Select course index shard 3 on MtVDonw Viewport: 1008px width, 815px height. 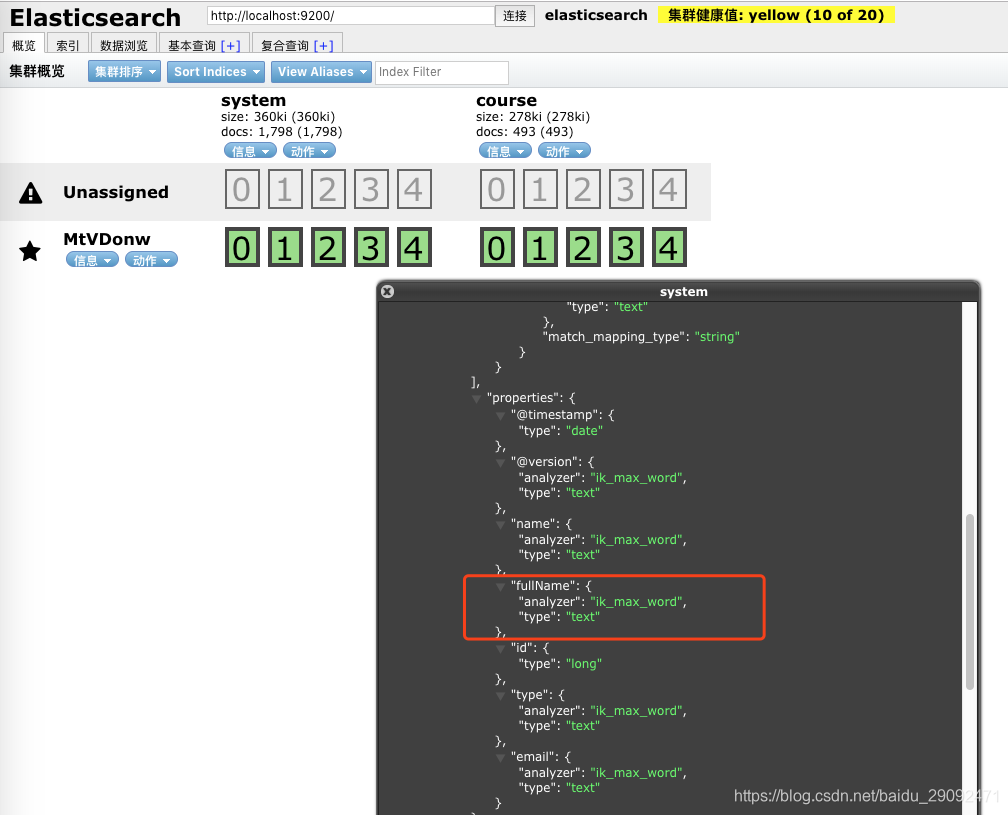pos(626,247)
